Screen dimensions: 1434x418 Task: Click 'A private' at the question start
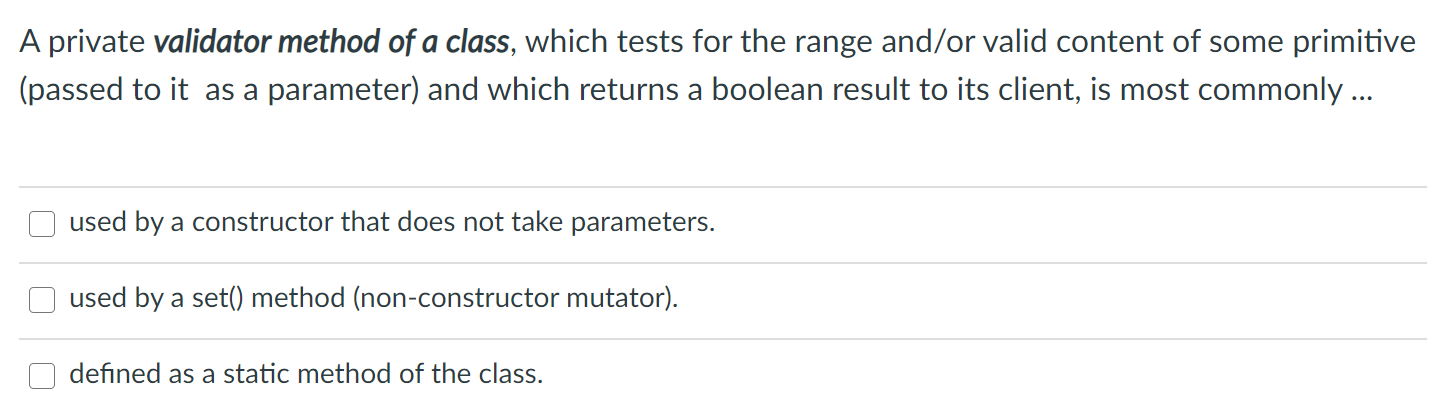coord(83,43)
